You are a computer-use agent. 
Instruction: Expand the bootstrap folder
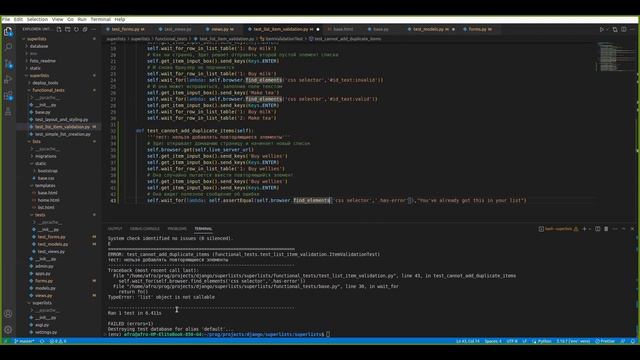pyautogui.click(x=48, y=171)
